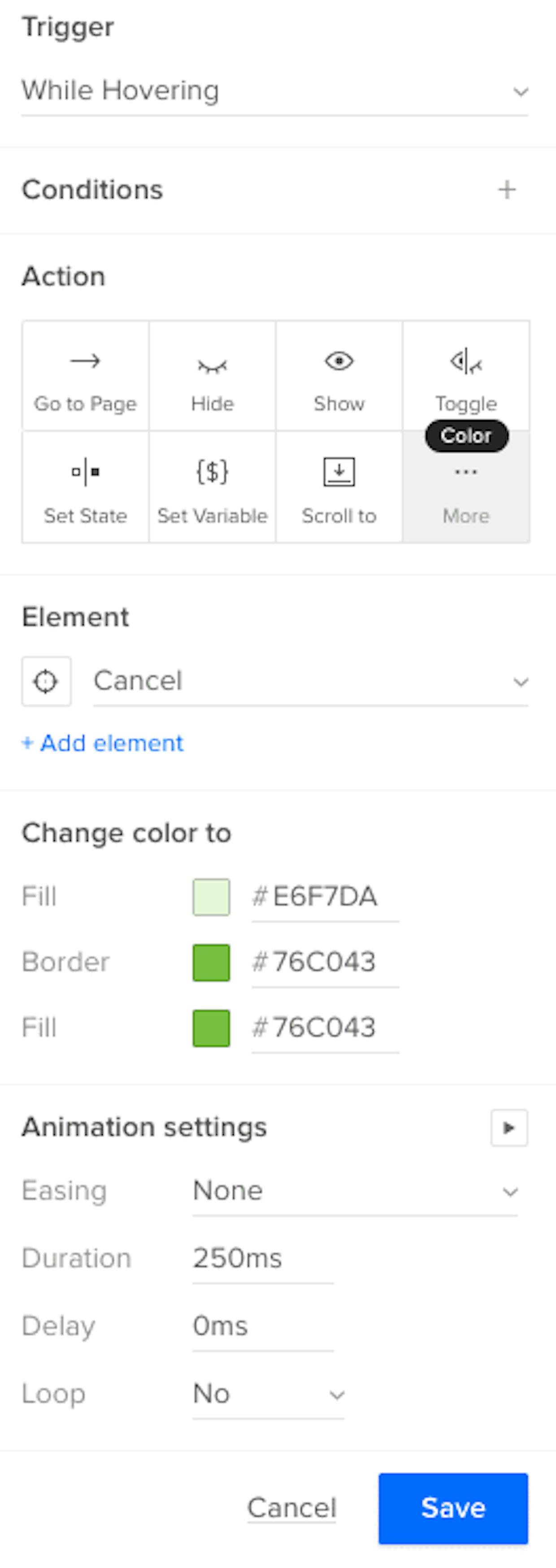The image size is (556, 1568).
Task: Preview animation with the play button
Action: 509,1128
